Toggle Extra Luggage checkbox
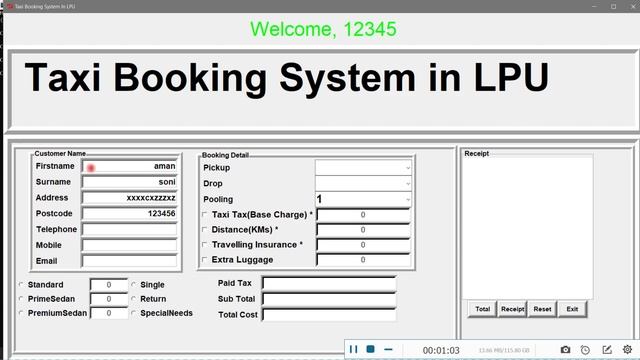This screenshot has height=360, width=640. 204,260
